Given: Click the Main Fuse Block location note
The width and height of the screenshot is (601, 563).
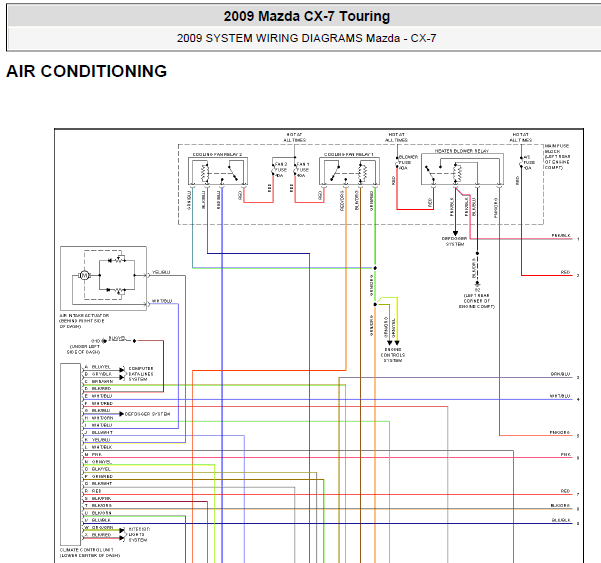Looking at the screenshot, I should (557, 157).
